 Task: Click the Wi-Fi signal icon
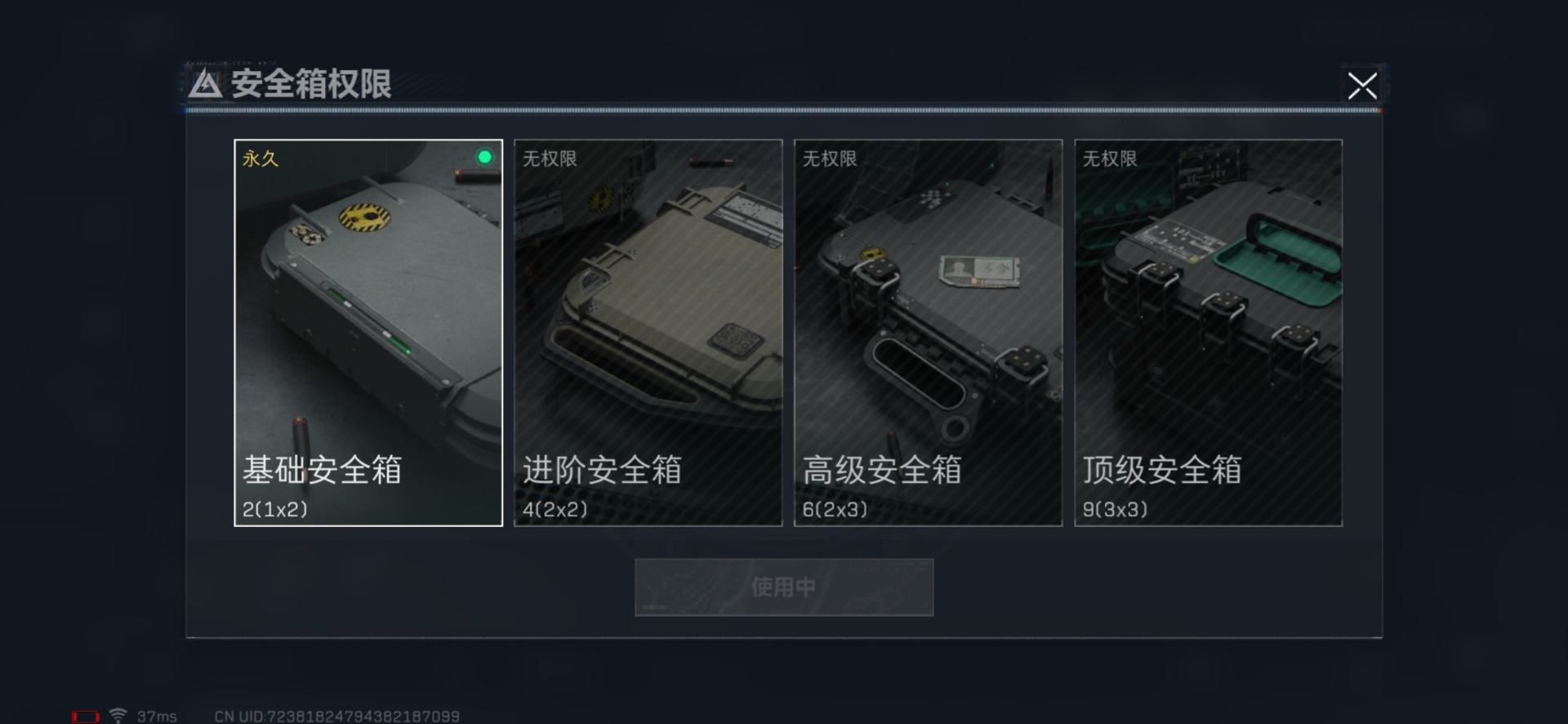point(118,716)
